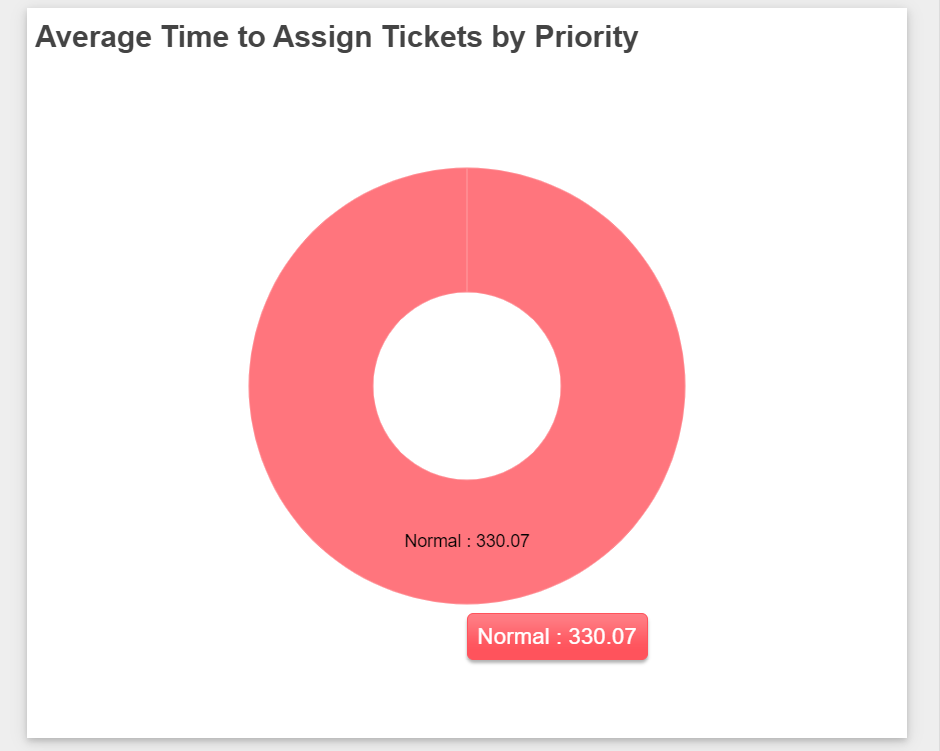Click the word "Normal" in the red tooltip
Image resolution: width=940 pixels, height=751 pixels.
513,637
